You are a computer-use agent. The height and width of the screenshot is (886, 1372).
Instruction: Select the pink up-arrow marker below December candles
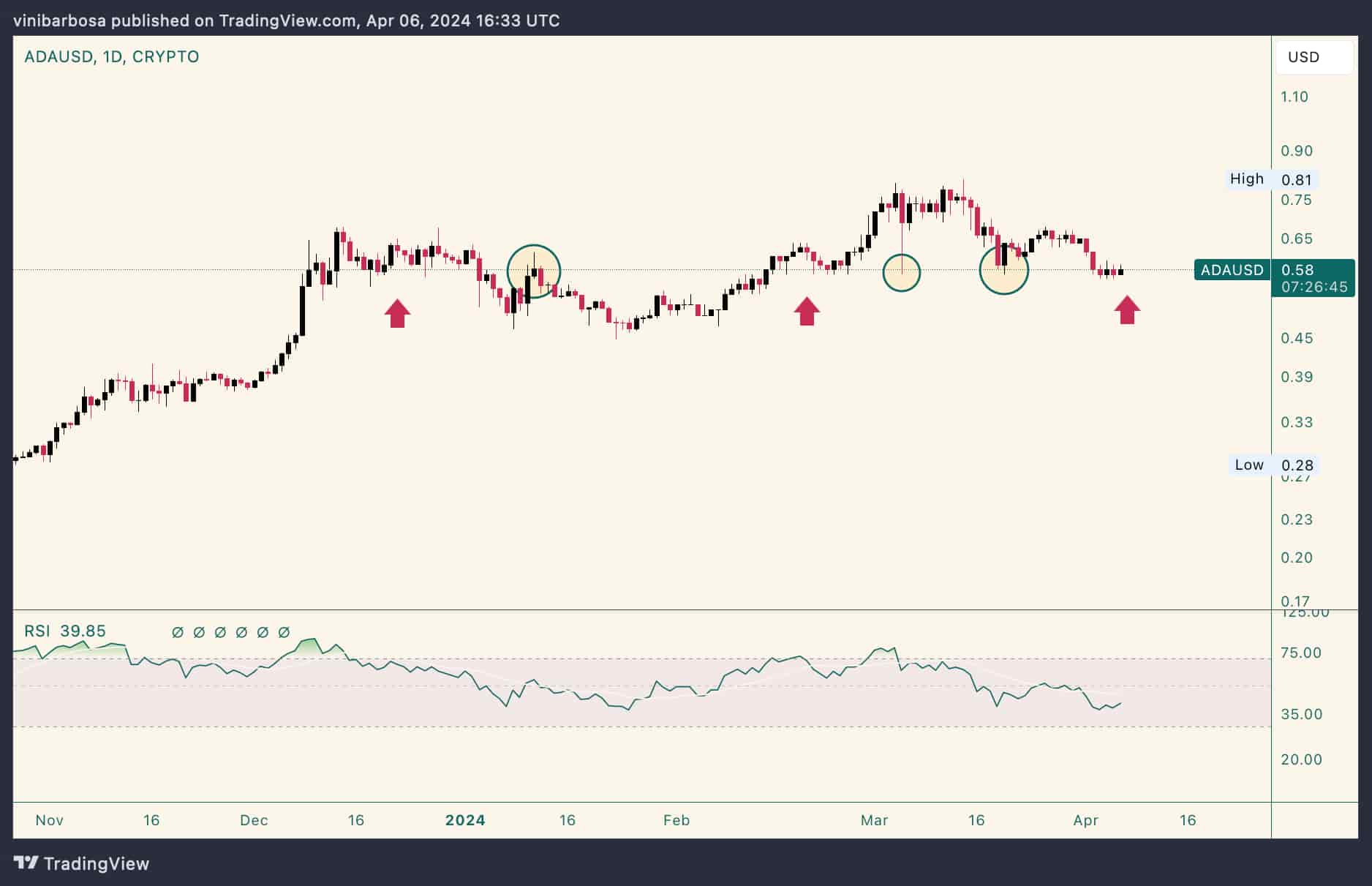(397, 312)
